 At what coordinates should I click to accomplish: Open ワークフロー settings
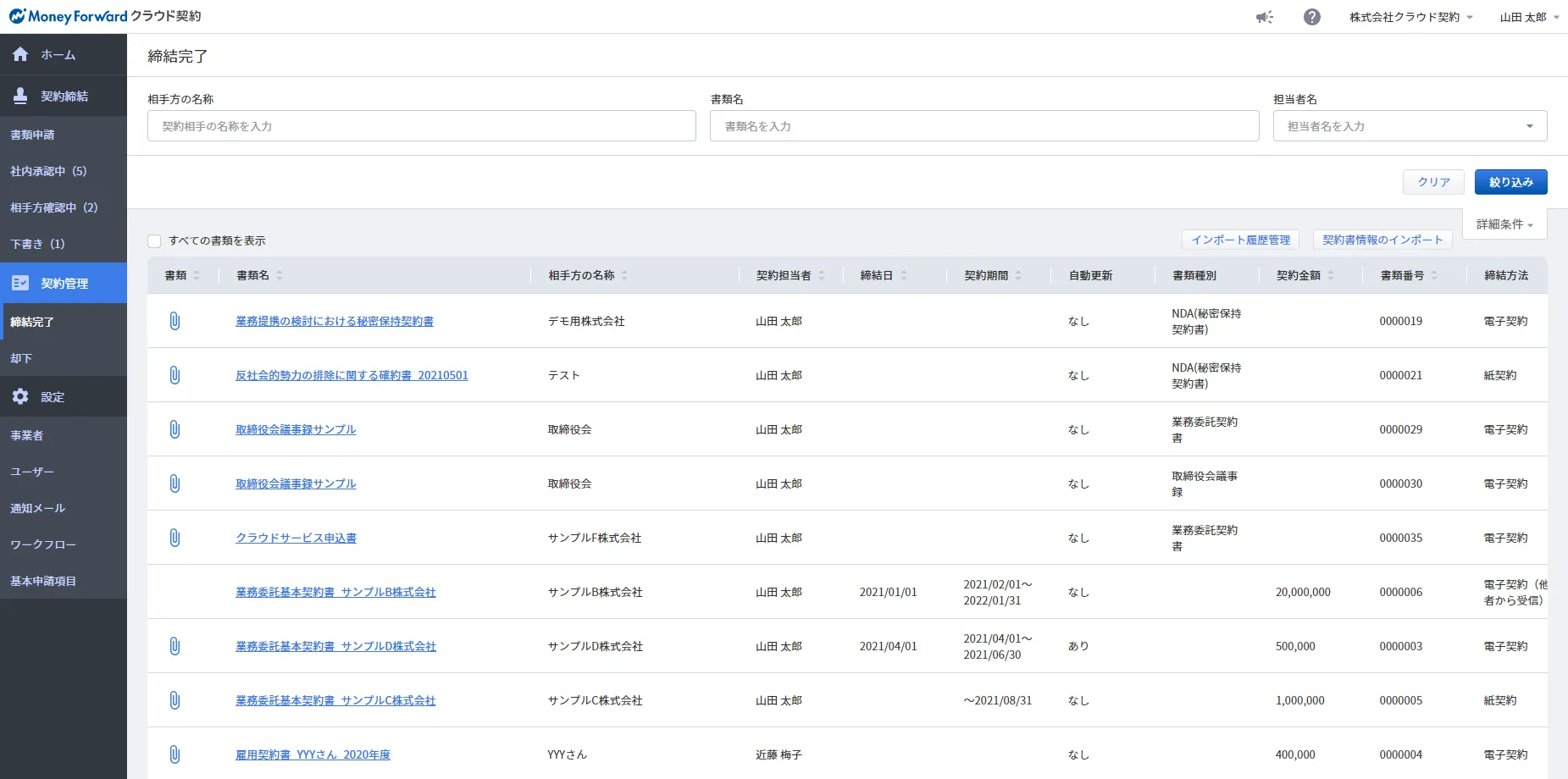click(x=64, y=544)
